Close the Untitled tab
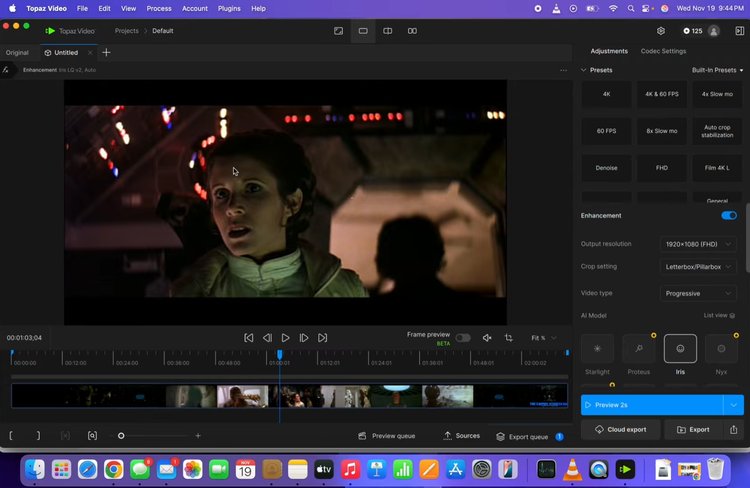The width and height of the screenshot is (750, 488). (90, 53)
